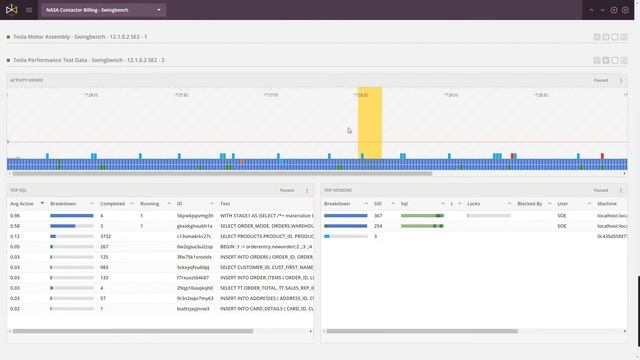Select SQL row SELECT PRODUCTS.PRODUCT_ID
Viewport: 640px width, 360px height.
[x=160, y=236]
